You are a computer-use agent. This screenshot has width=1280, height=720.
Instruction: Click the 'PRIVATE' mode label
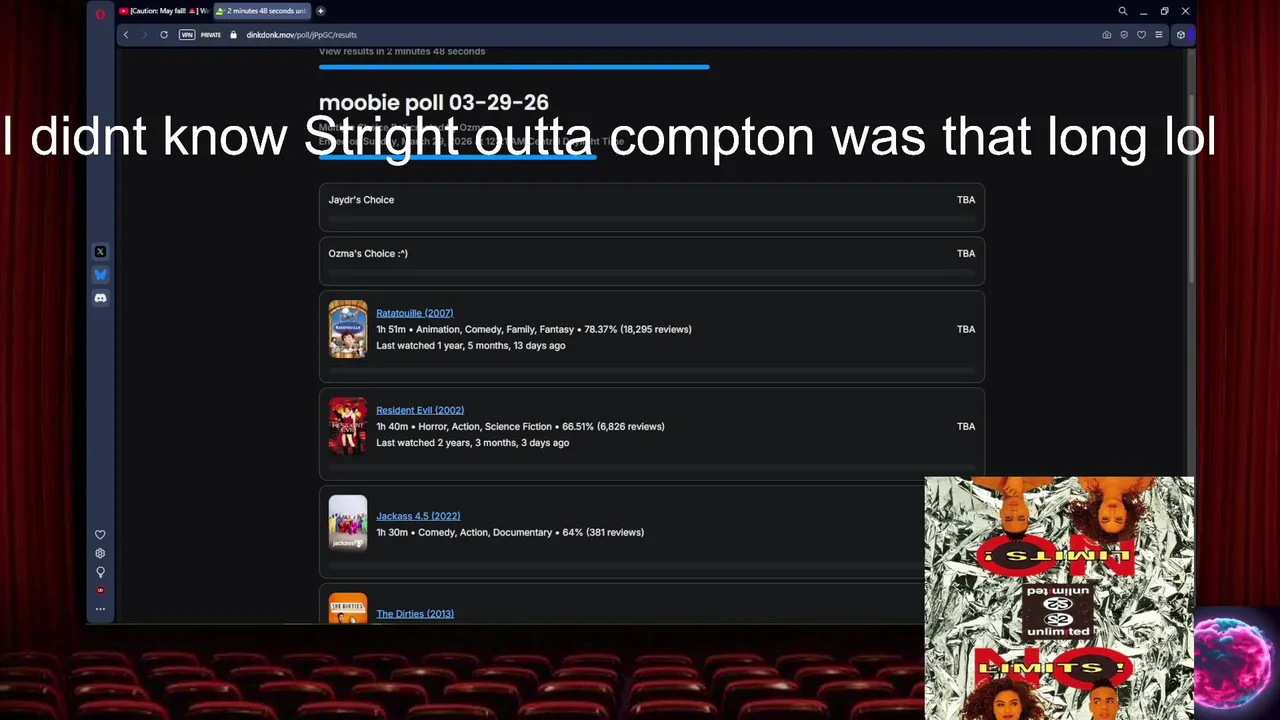(210, 35)
